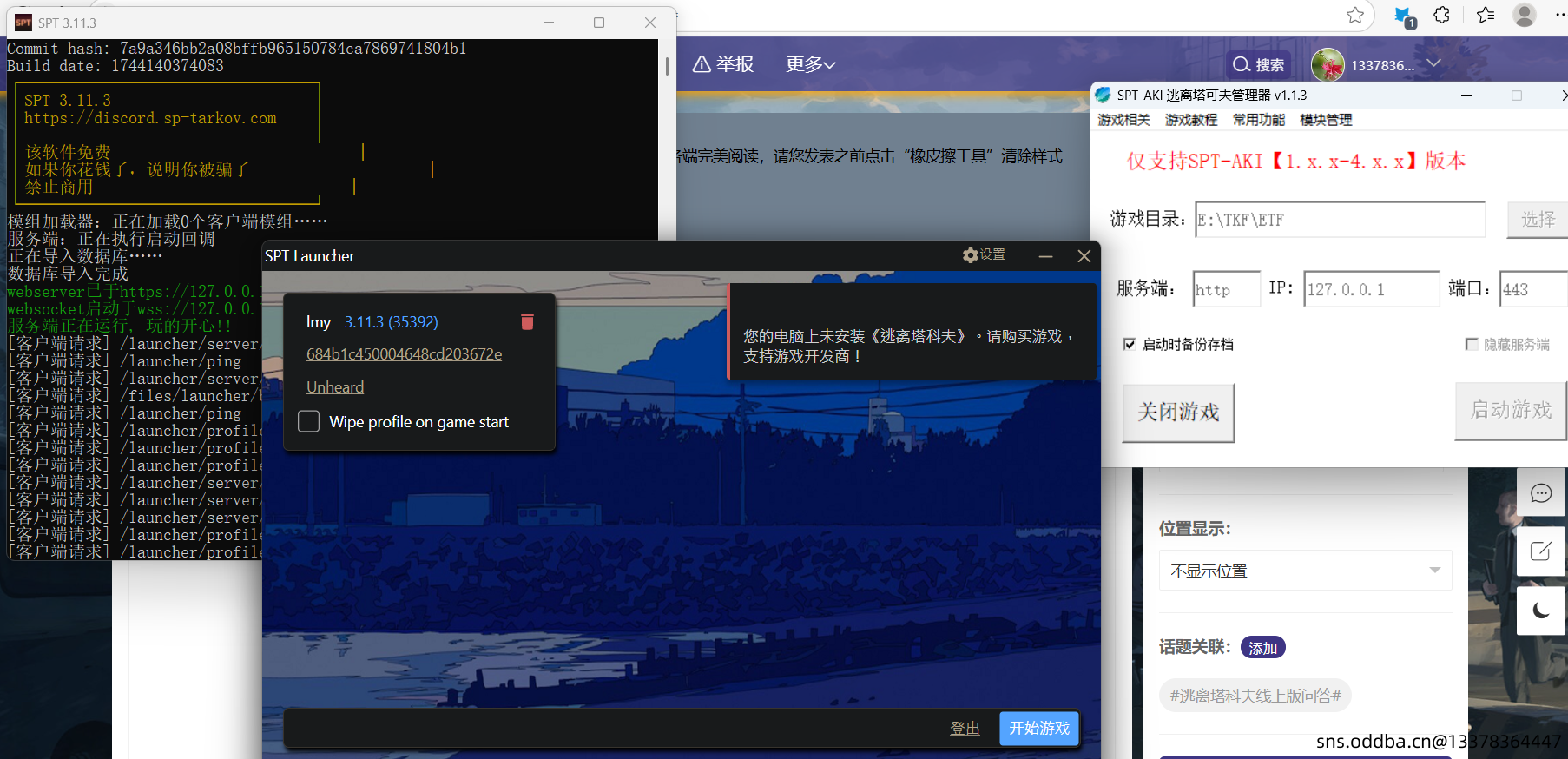Click the 服务端正在运行 console line
This screenshot has width=1568, height=759.
pyautogui.click(x=120, y=326)
